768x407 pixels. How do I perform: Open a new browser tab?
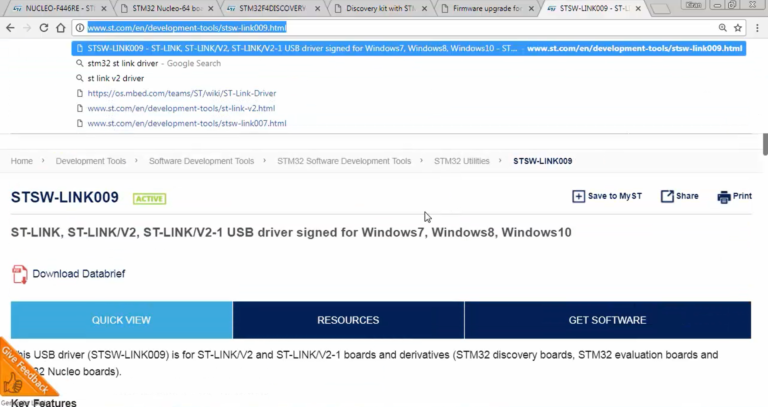[661, 9]
